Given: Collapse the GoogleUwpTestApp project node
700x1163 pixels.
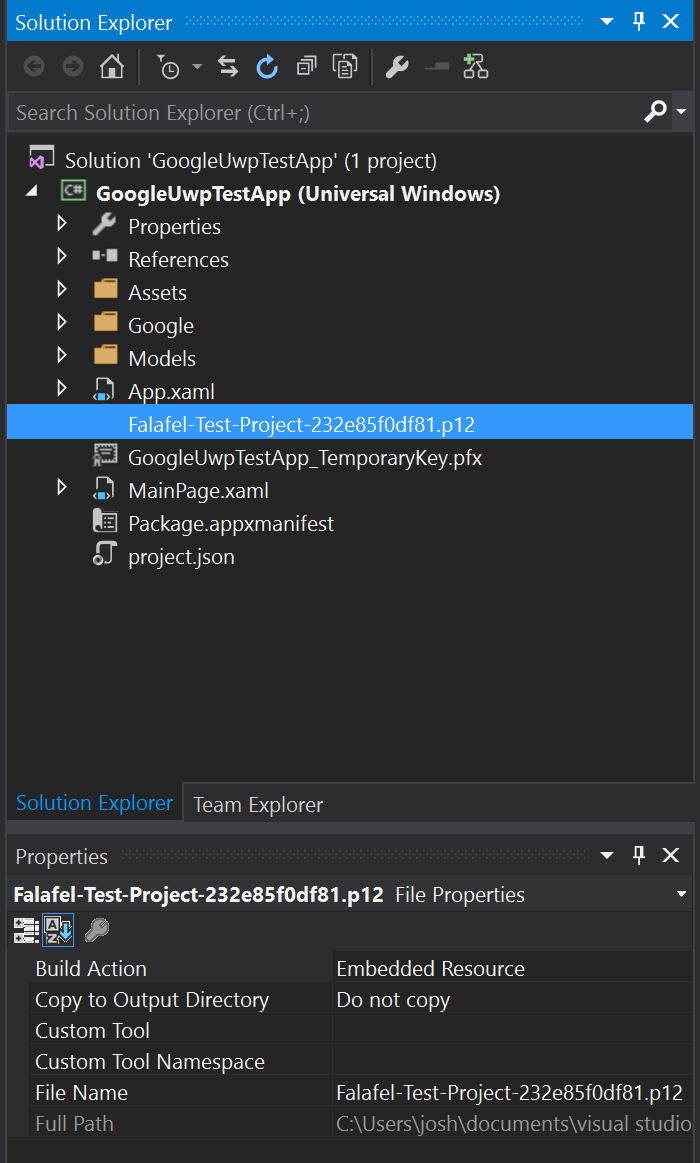Looking at the screenshot, I should coord(30,193).
